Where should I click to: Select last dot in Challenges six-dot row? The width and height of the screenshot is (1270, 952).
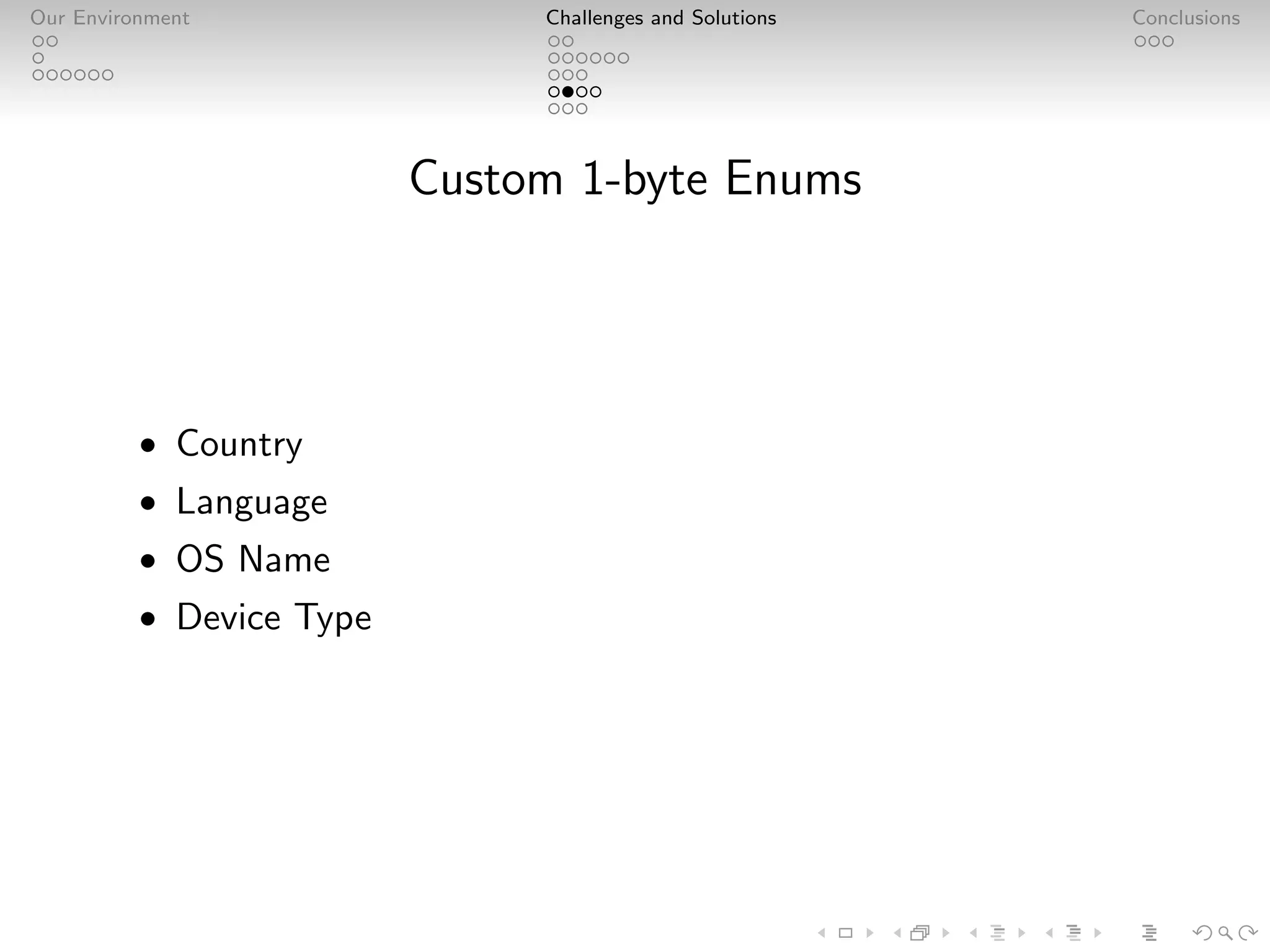pyautogui.click(x=624, y=58)
